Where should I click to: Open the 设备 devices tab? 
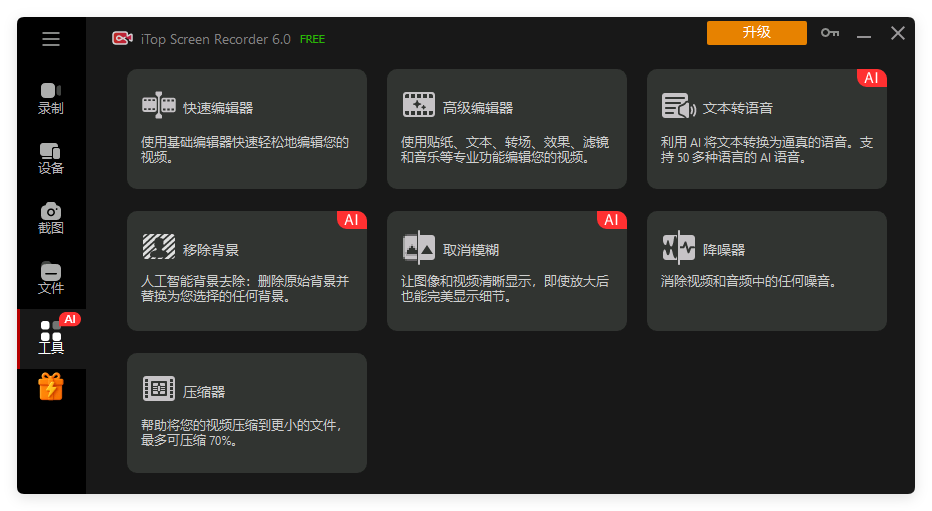[51, 159]
